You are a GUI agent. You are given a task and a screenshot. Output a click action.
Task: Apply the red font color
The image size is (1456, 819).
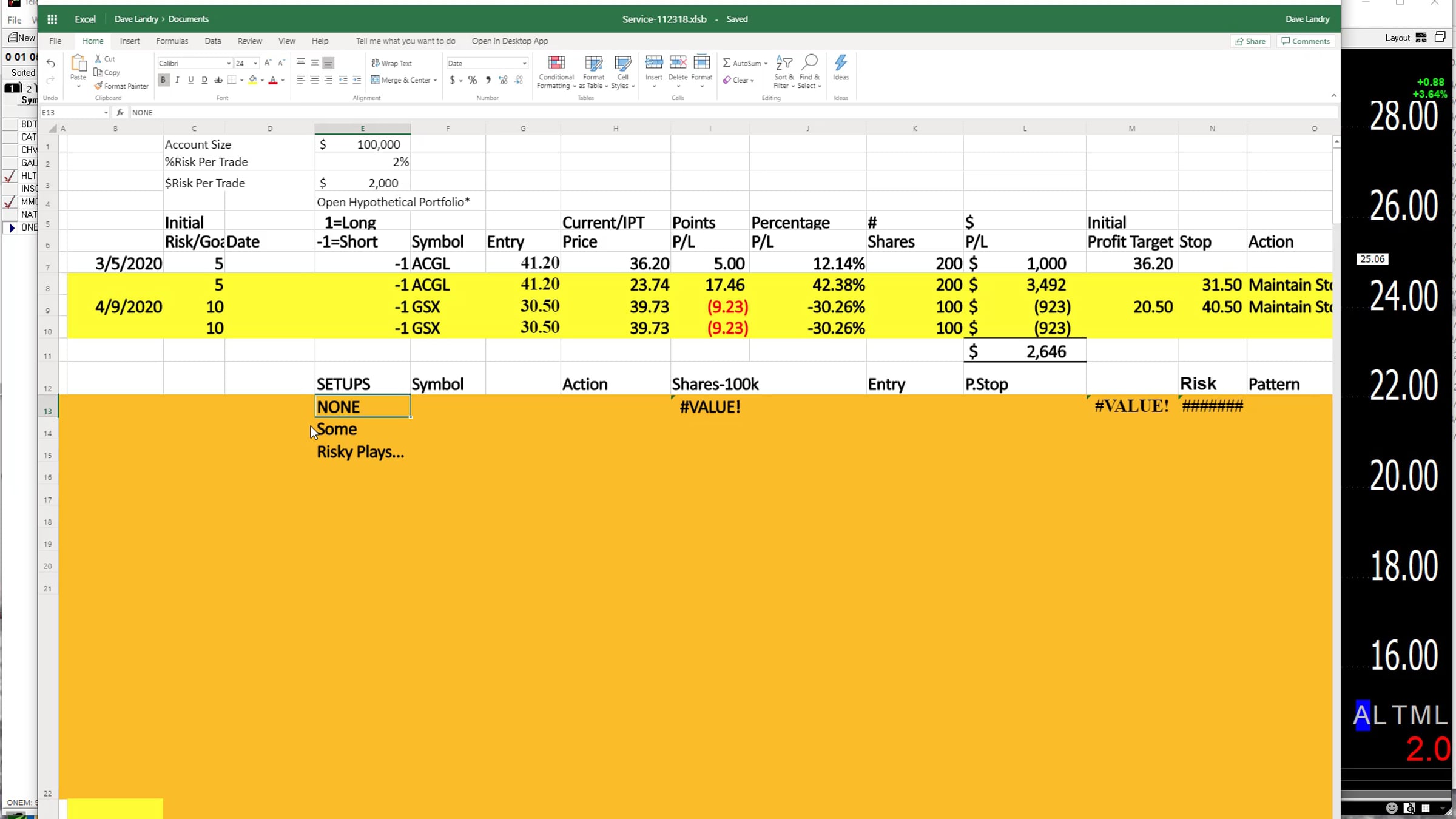(x=273, y=80)
